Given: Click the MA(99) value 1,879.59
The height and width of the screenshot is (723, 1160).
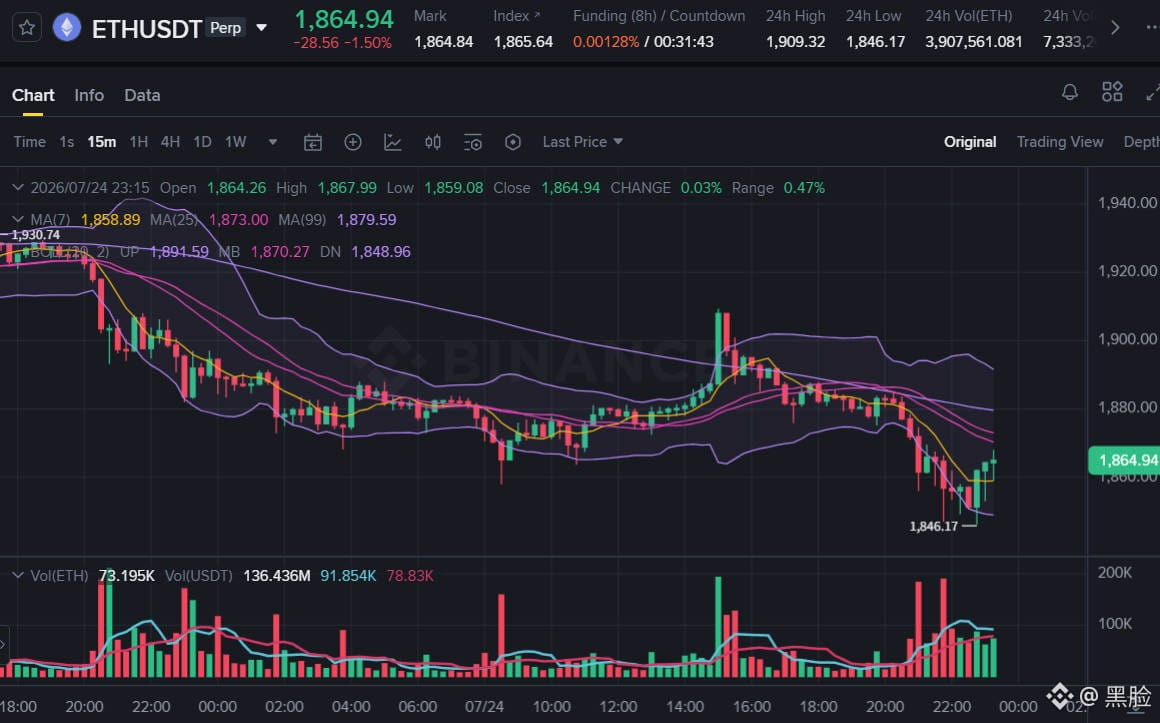Looking at the screenshot, I should click(366, 220).
